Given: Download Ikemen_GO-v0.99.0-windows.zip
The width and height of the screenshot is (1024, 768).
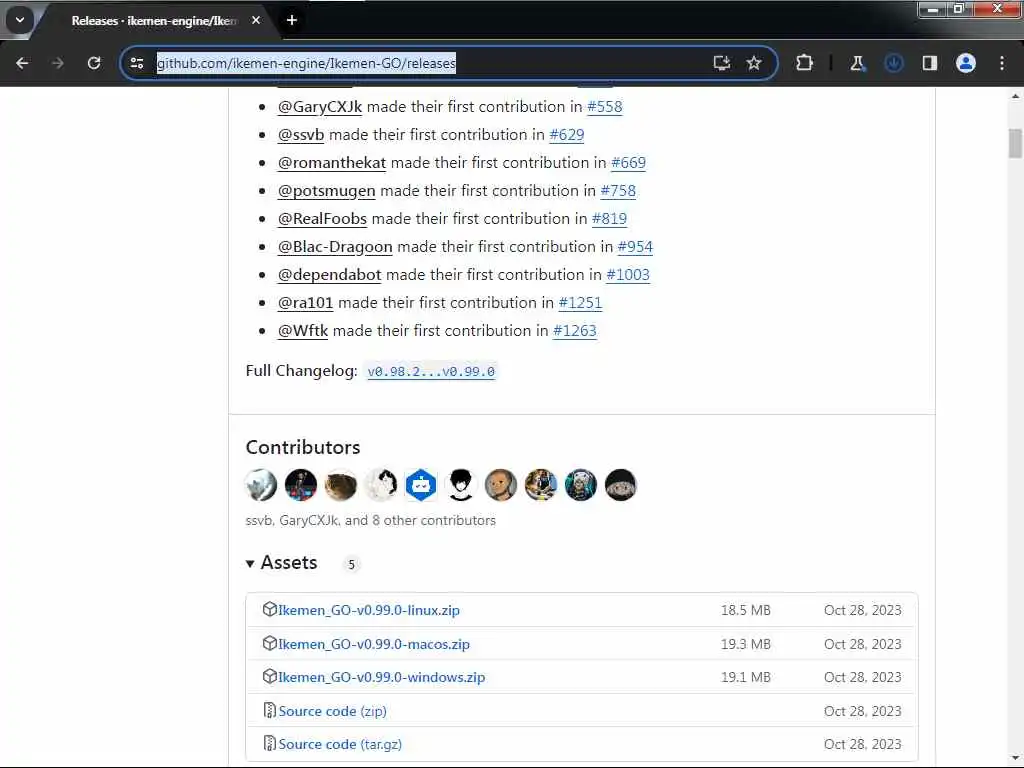Looking at the screenshot, I should [381, 678].
